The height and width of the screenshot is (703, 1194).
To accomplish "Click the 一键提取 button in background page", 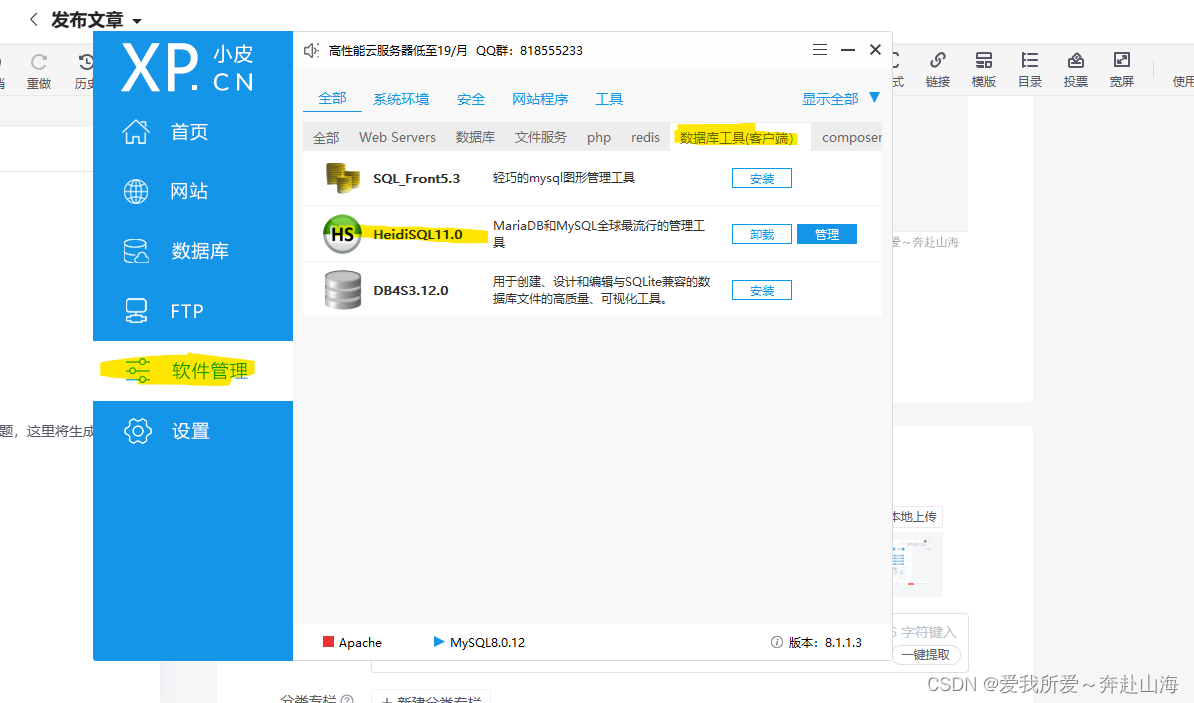I will pos(926,654).
